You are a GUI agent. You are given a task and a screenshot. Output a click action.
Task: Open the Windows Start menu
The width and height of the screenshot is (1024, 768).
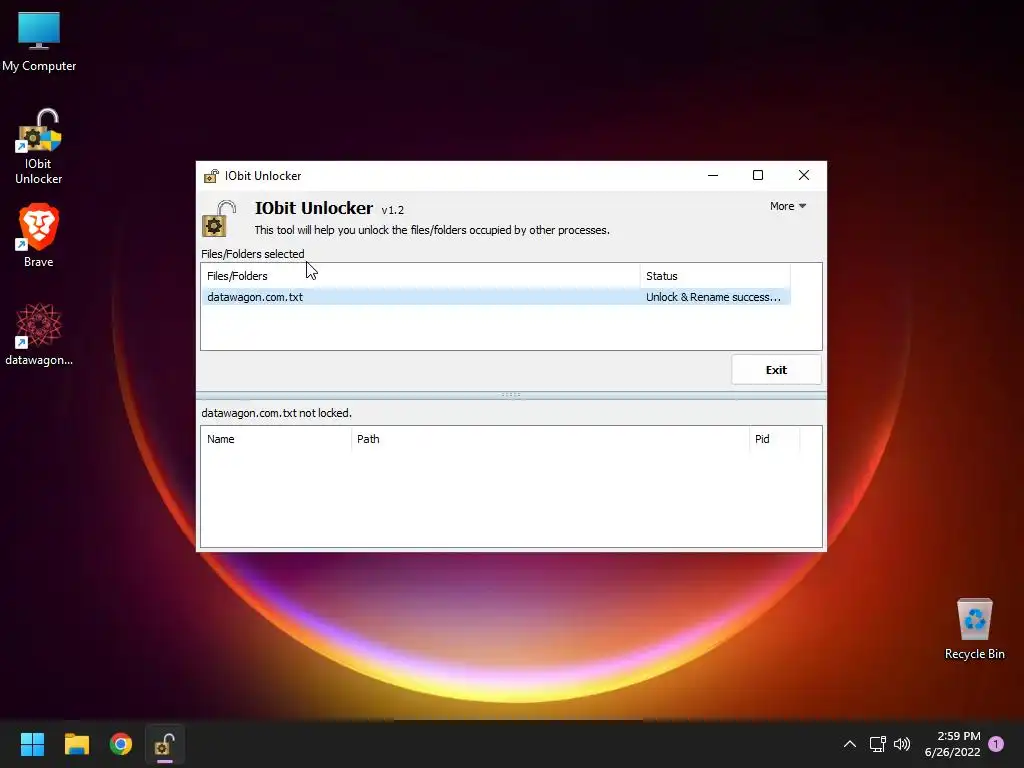[32, 744]
